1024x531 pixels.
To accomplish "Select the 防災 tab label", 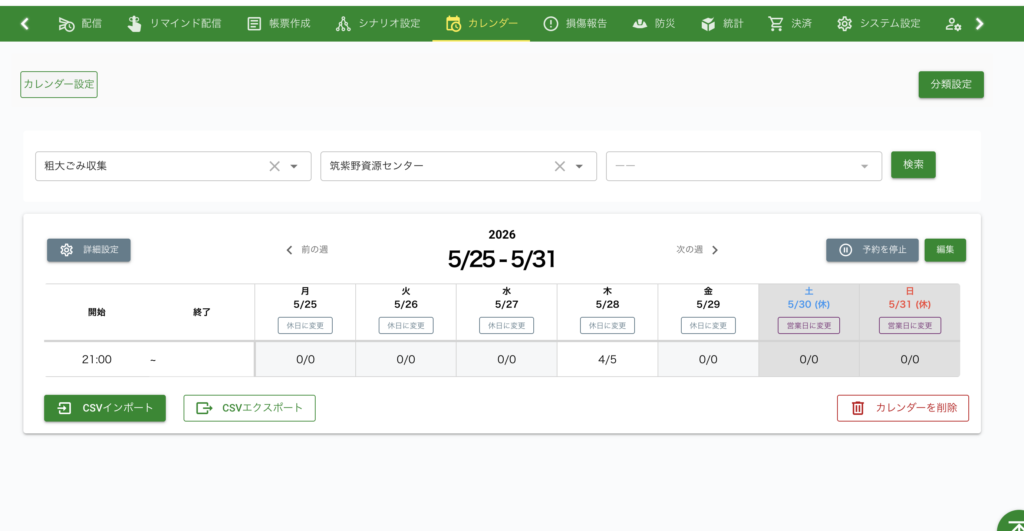I will (665, 24).
